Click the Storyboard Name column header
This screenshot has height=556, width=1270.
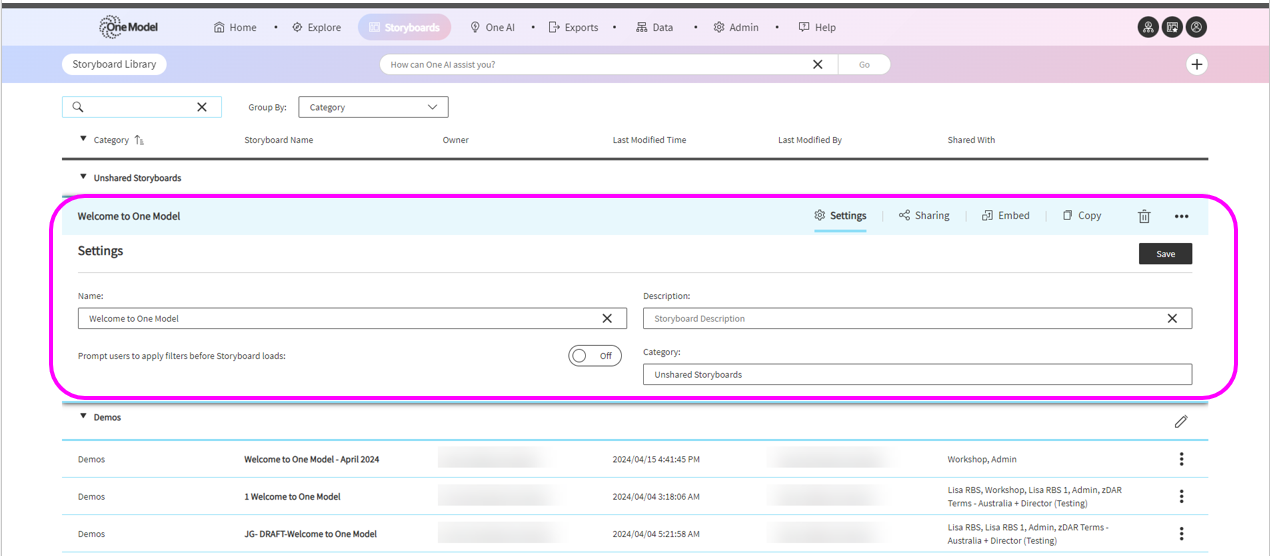[x=279, y=140]
